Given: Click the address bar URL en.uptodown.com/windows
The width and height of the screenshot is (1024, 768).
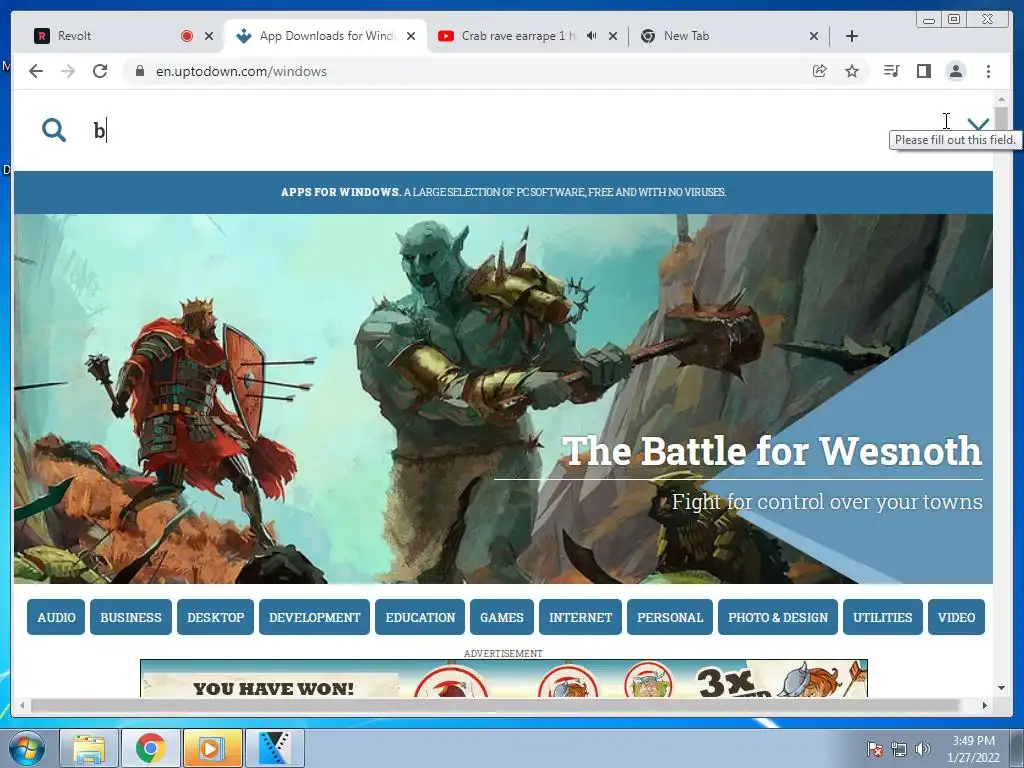Looking at the screenshot, I should coord(241,71).
